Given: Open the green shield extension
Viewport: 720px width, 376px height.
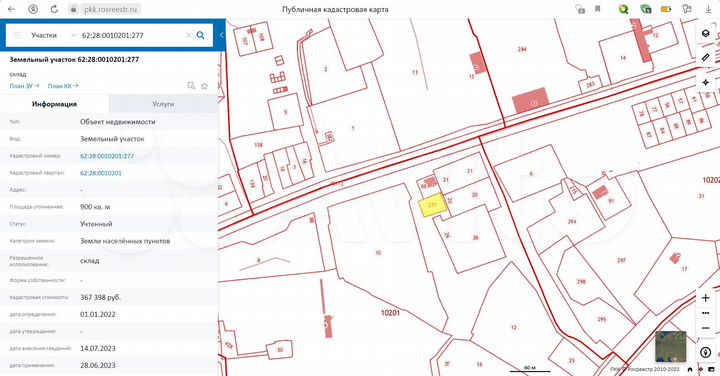Looking at the screenshot, I should pyautogui.click(x=645, y=9).
